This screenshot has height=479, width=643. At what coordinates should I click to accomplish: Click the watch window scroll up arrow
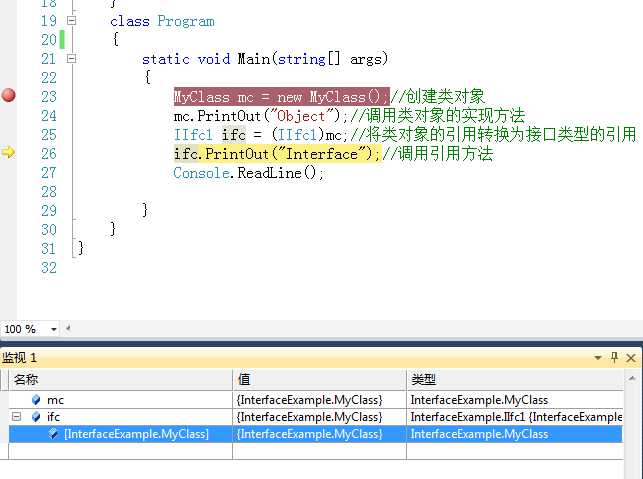click(x=632, y=379)
